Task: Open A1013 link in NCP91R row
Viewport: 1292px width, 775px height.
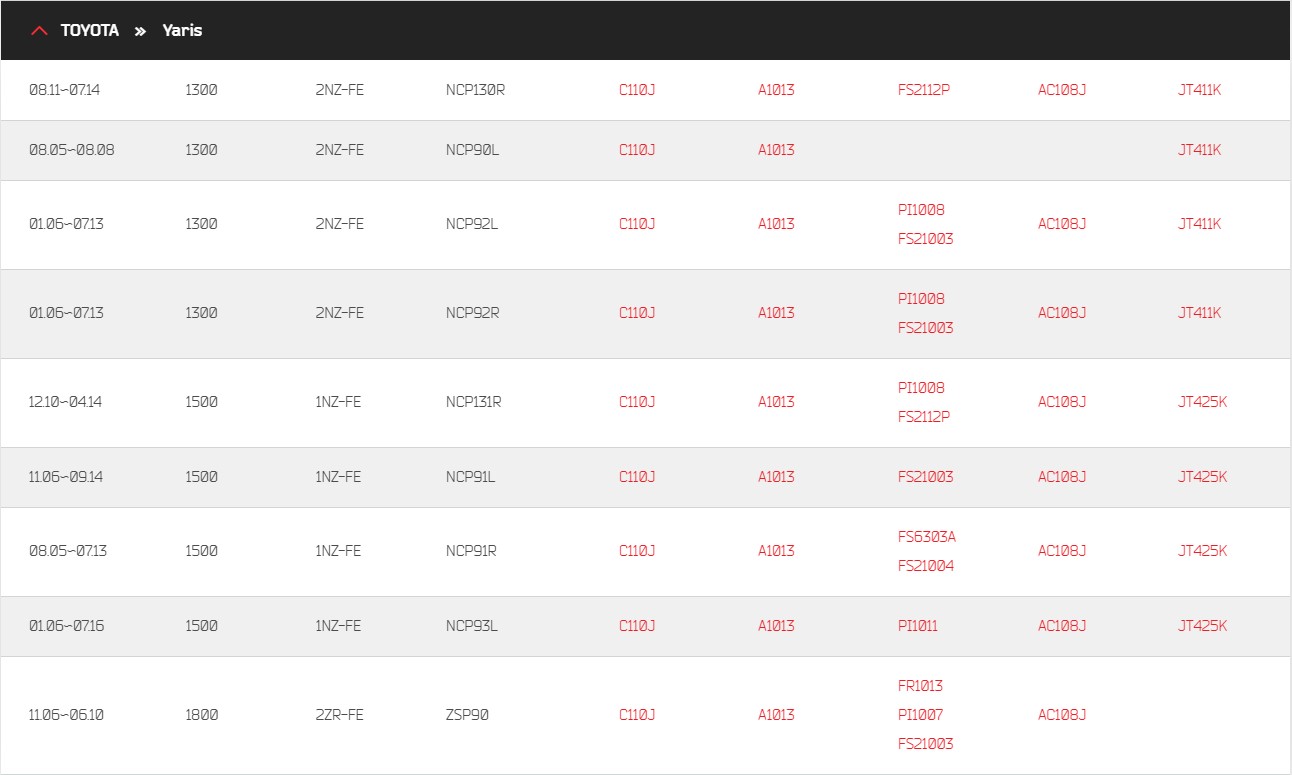Action: [x=776, y=551]
